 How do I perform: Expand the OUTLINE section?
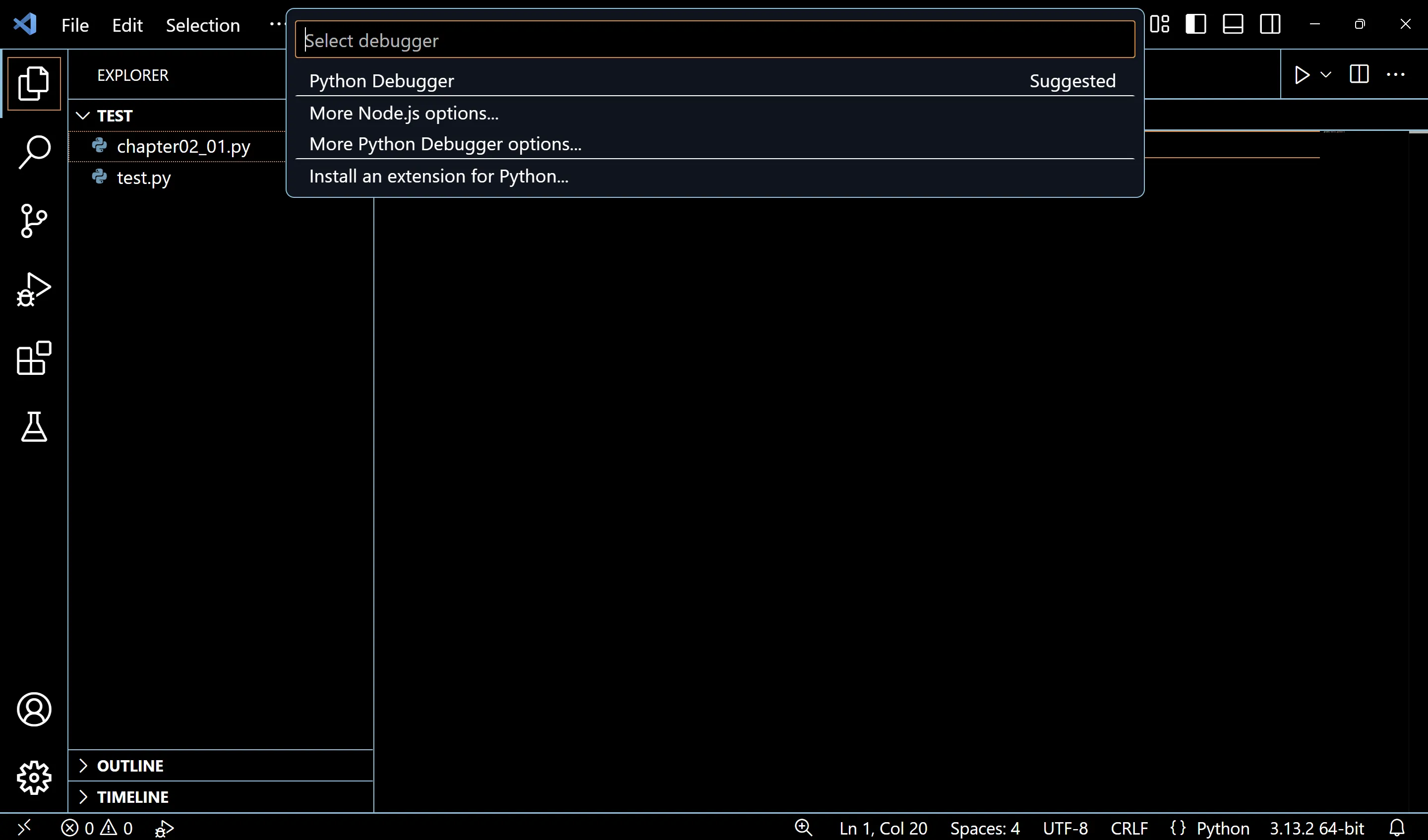click(221, 766)
